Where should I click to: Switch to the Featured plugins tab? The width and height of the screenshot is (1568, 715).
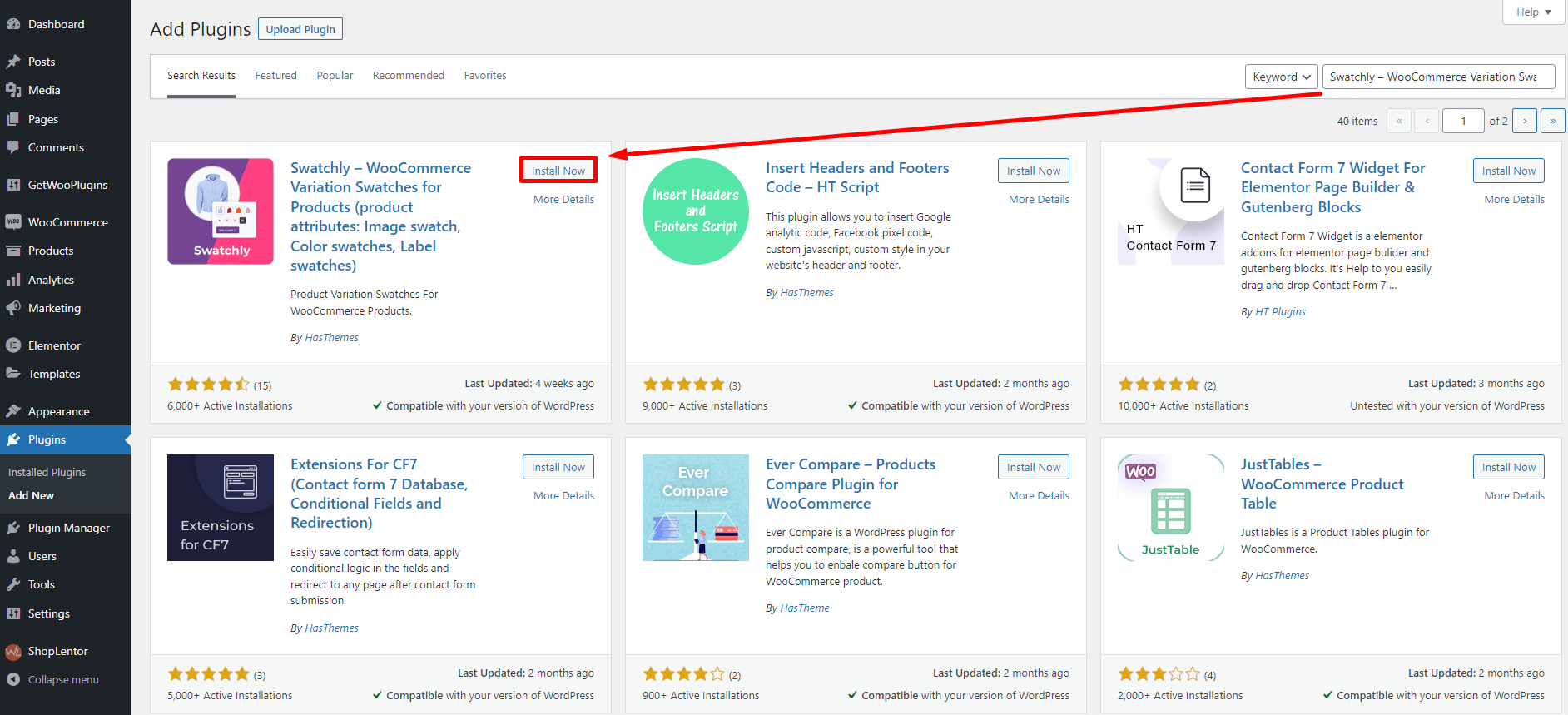(275, 76)
